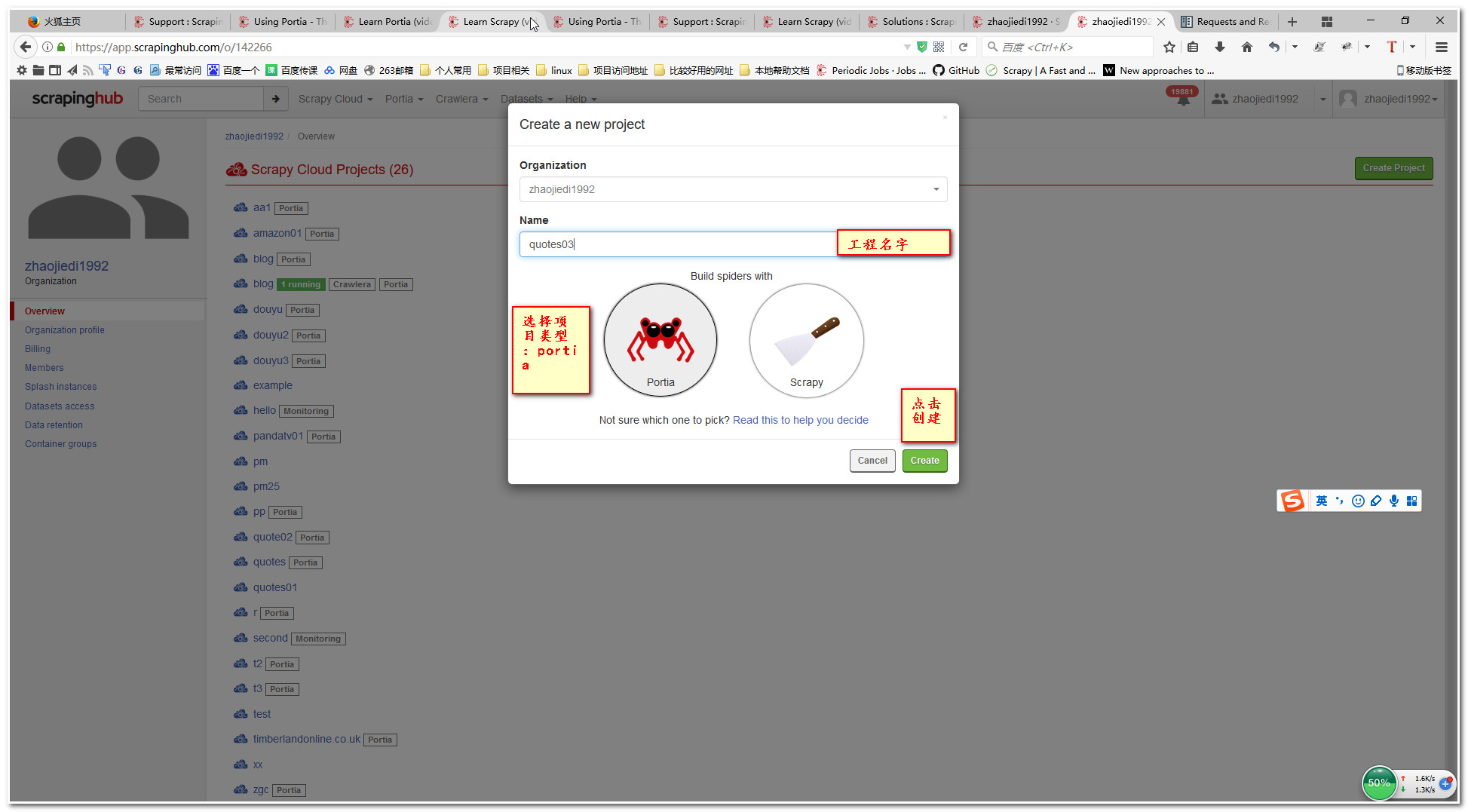The width and height of the screenshot is (1468, 812).
Task: Click the site info icon in address bar
Action: 48,47
